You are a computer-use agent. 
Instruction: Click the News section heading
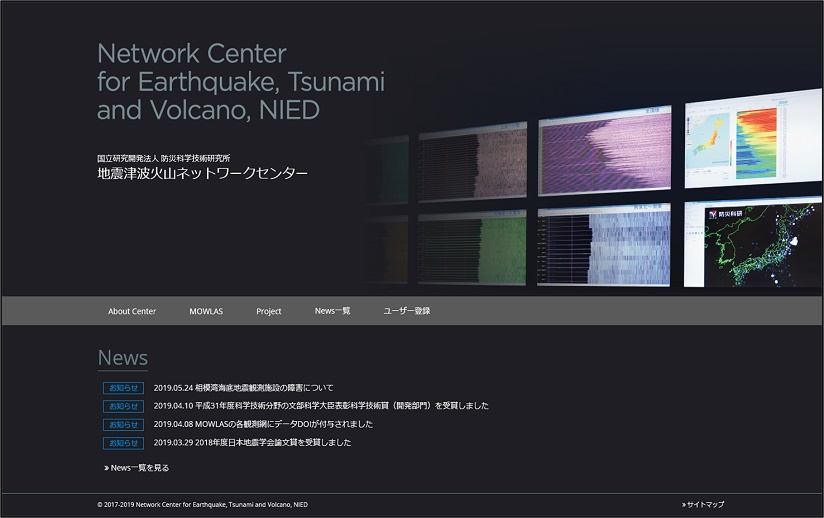(122, 358)
